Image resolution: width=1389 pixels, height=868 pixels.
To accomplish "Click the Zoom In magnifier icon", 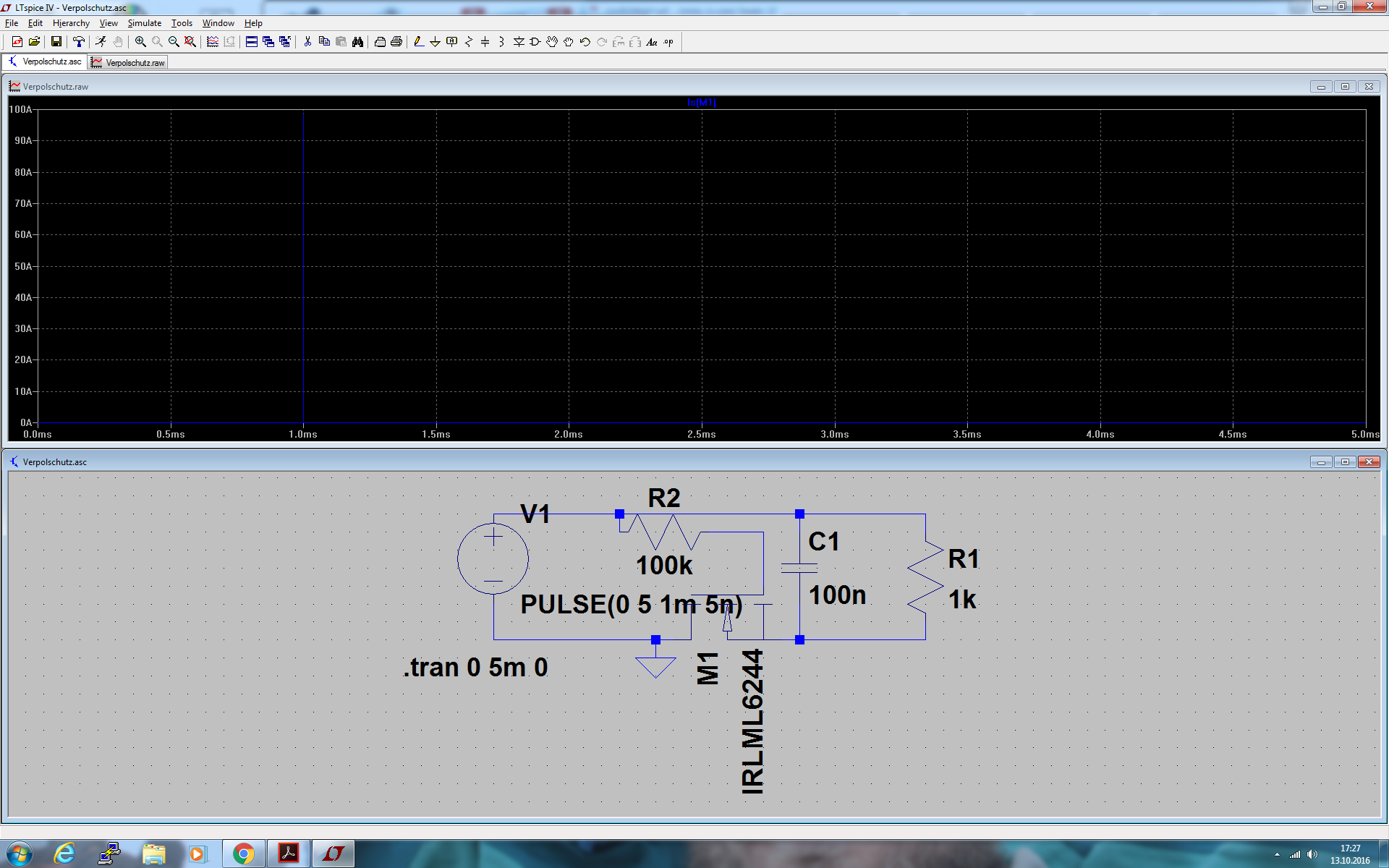I will 140,42.
